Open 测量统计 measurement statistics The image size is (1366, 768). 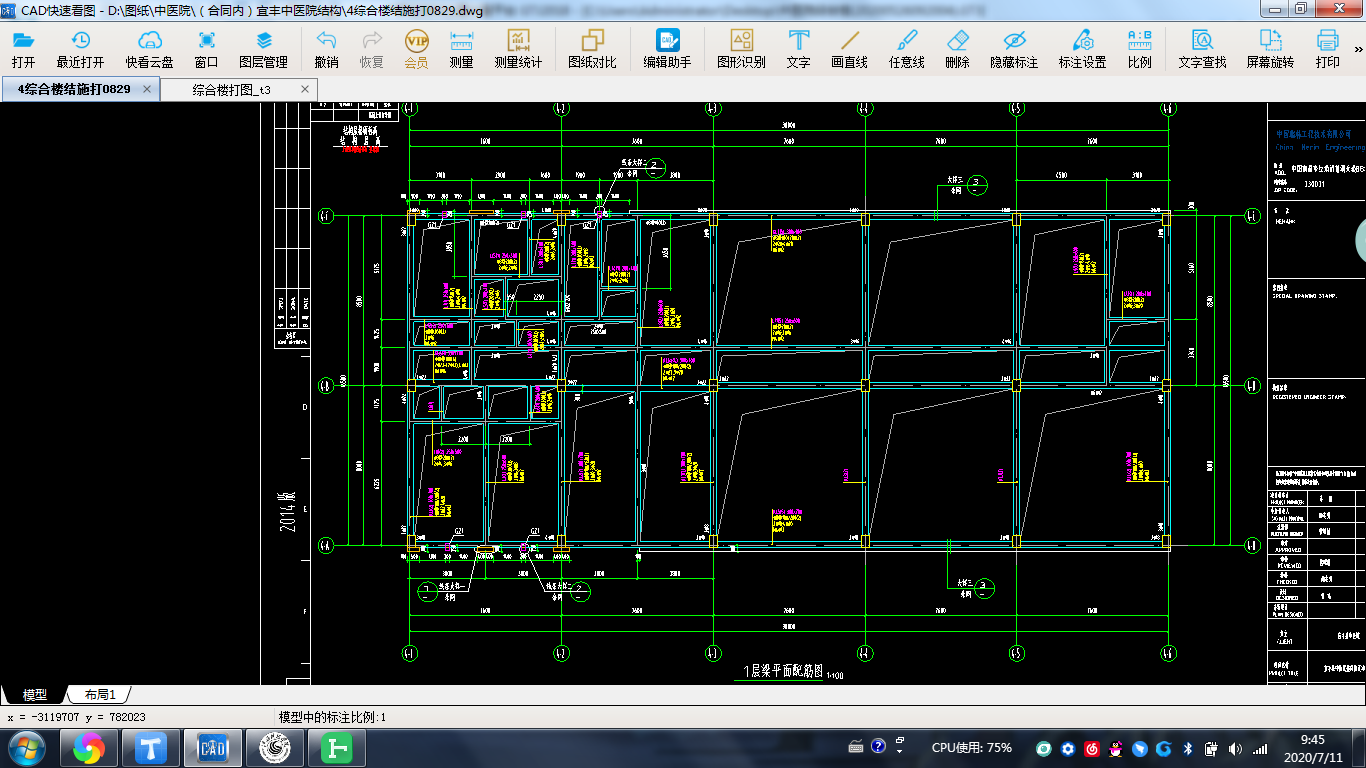pyautogui.click(x=518, y=48)
